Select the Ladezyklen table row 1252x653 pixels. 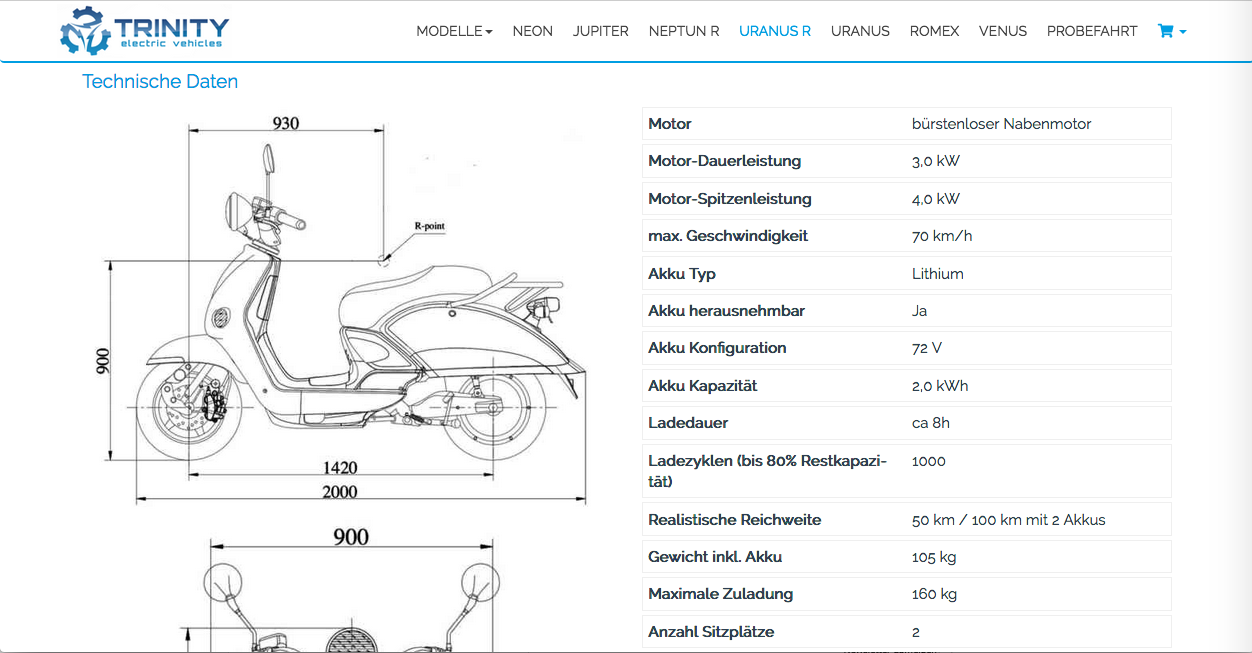tap(906, 471)
